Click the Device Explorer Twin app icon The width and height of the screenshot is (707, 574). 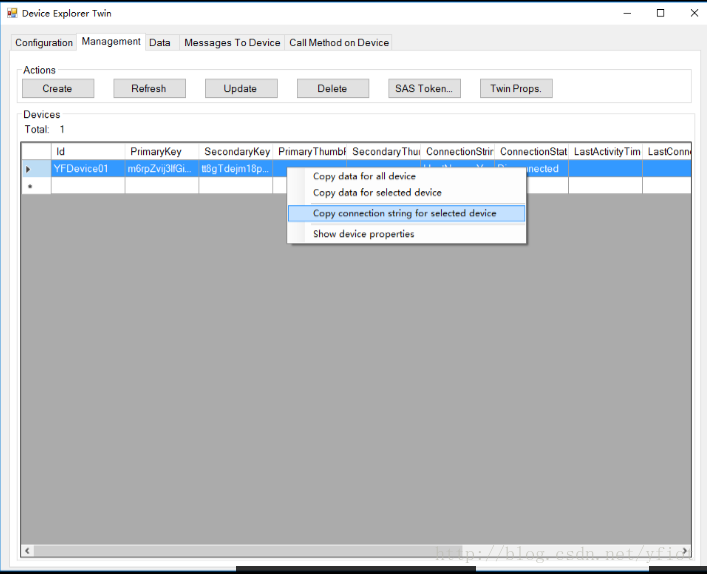[x=12, y=13]
